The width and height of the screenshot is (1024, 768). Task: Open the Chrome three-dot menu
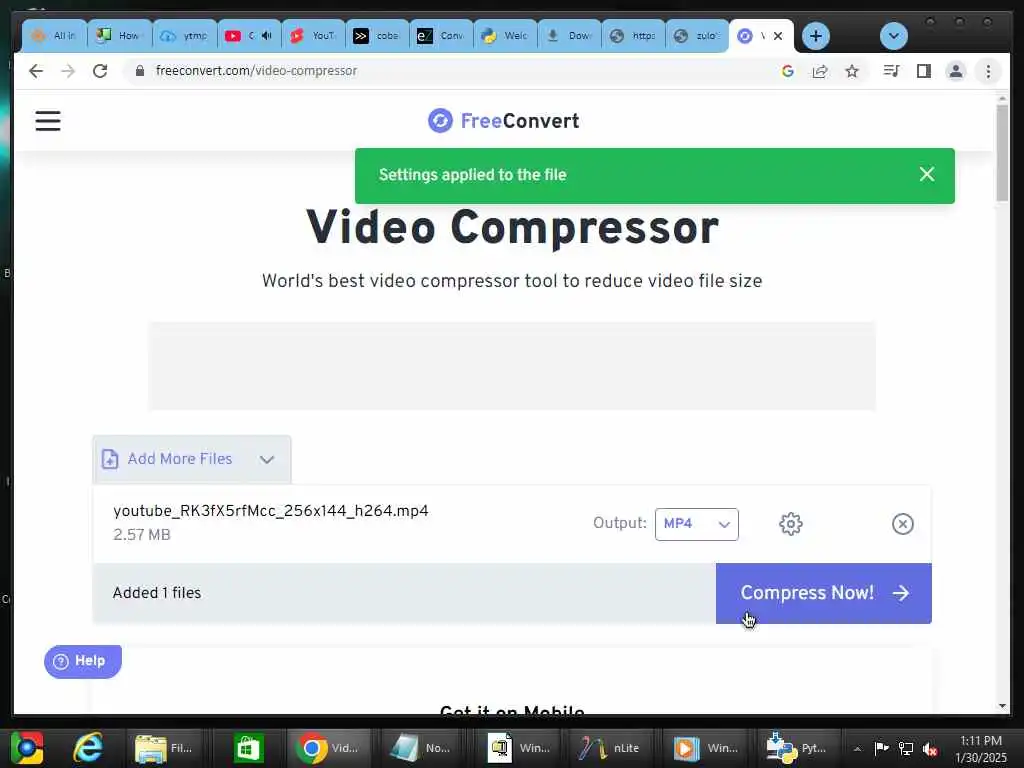pyautogui.click(x=988, y=71)
